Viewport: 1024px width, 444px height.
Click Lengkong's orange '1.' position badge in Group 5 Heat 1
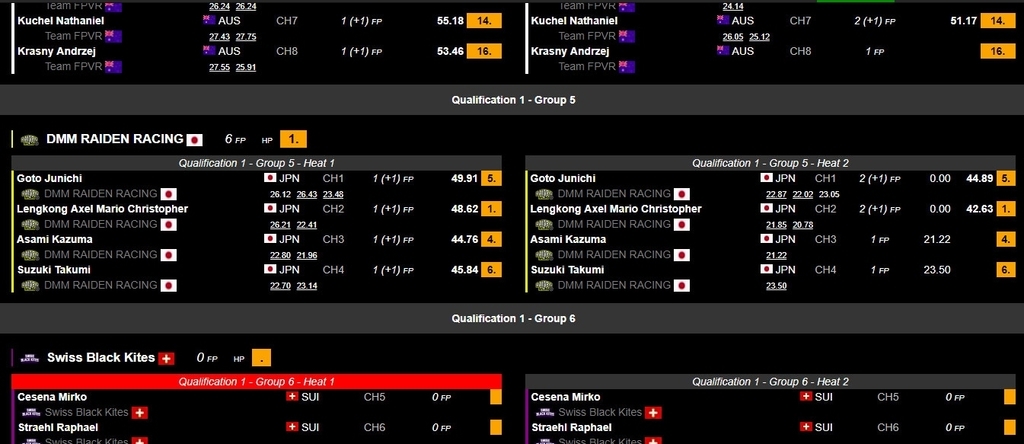[491, 209]
